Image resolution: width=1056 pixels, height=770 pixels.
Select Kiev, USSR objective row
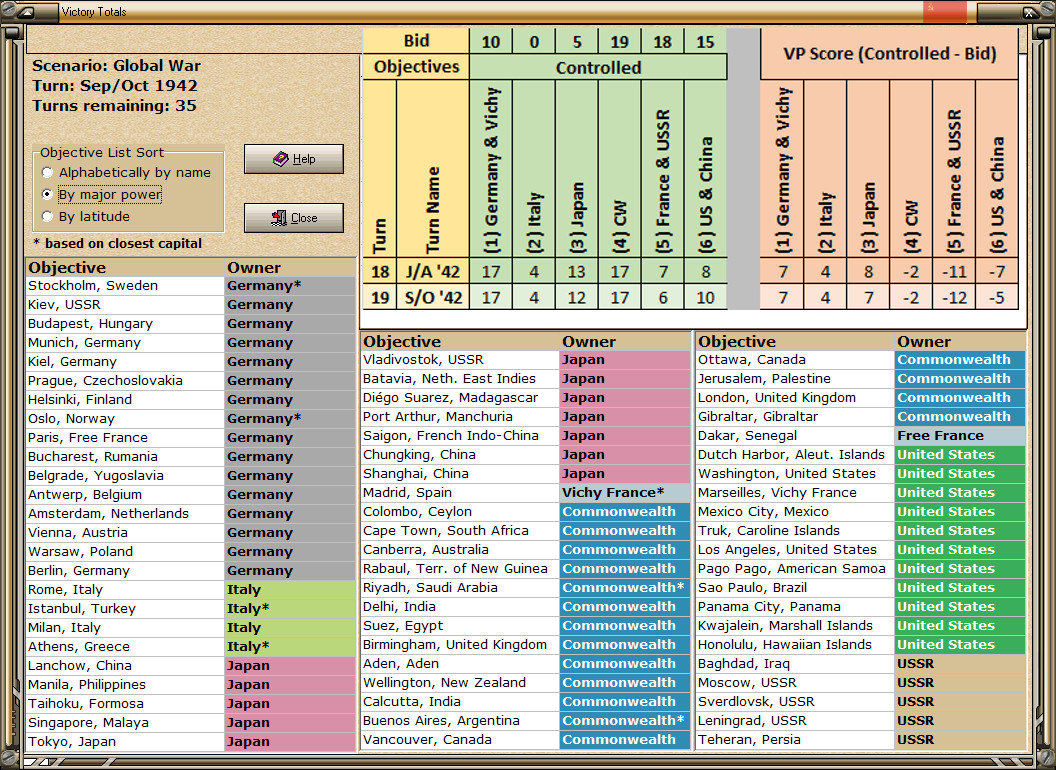pos(190,304)
